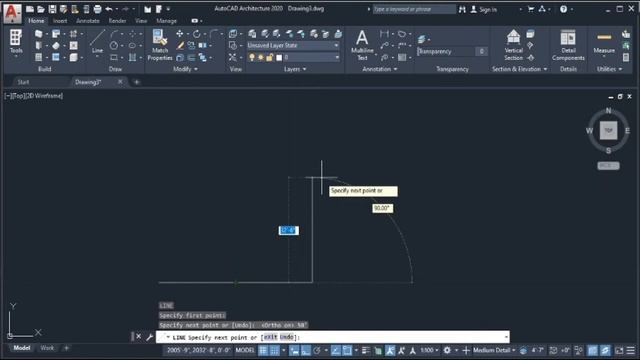Click the Measure tool in Utilities

(x=604, y=42)
